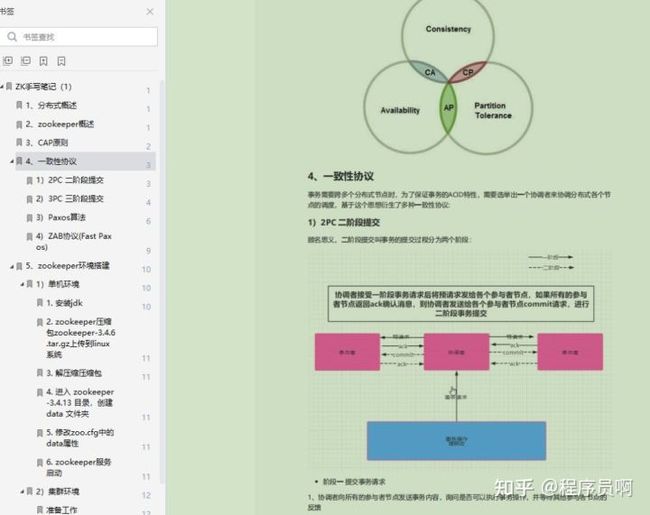650x515 pixels.
Task: Open bookmark 1) 2PC 二阶段提交
Action: pos(70,180)
